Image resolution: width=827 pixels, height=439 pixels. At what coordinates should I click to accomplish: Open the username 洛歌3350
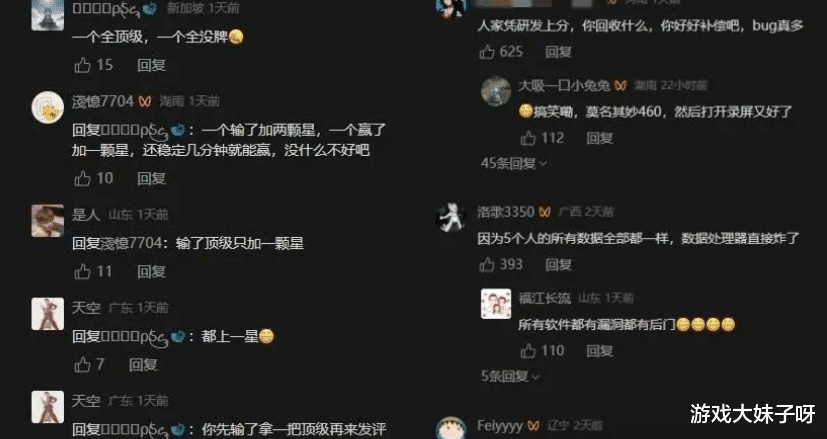506,212
